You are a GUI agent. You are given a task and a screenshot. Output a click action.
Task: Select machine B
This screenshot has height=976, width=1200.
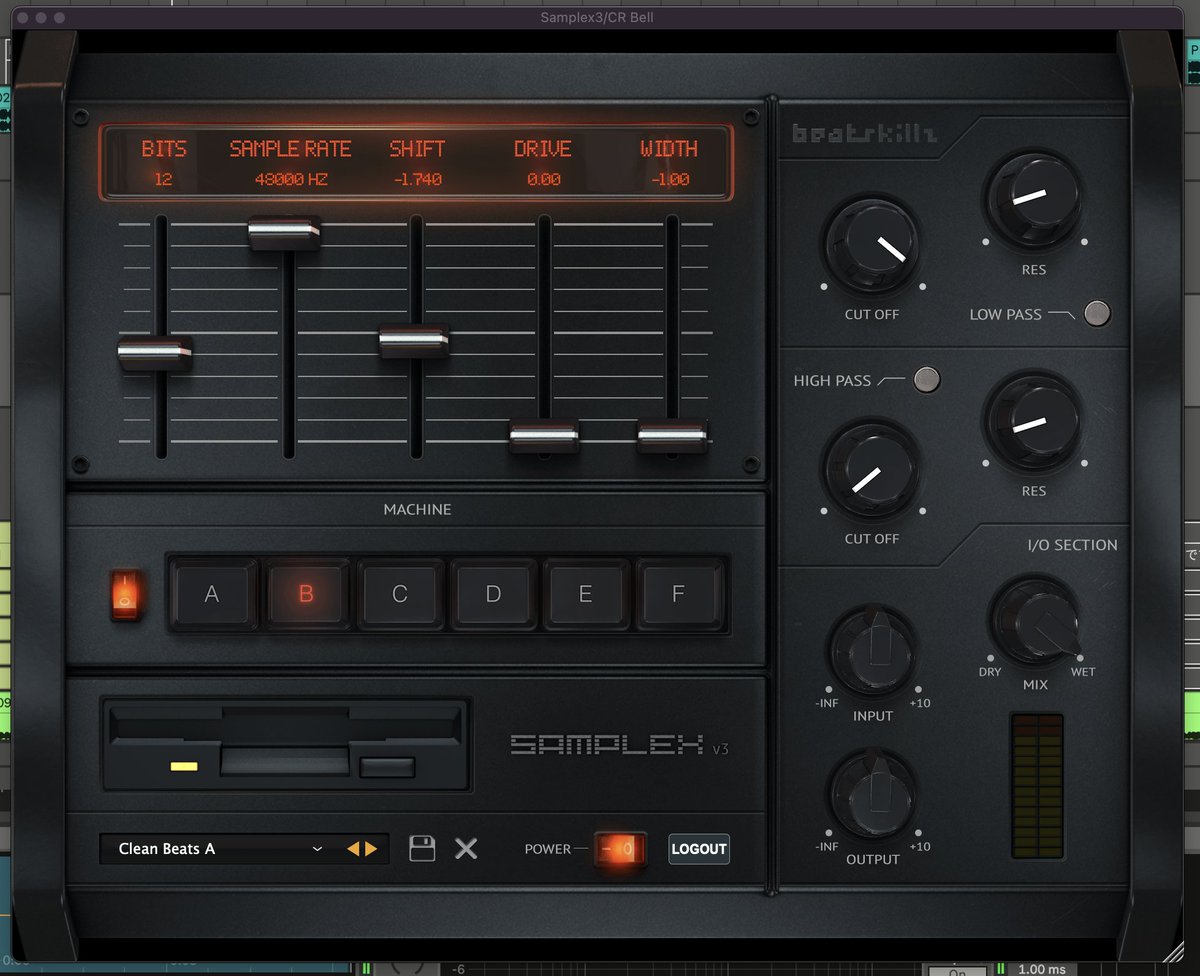tap(306, 594)
